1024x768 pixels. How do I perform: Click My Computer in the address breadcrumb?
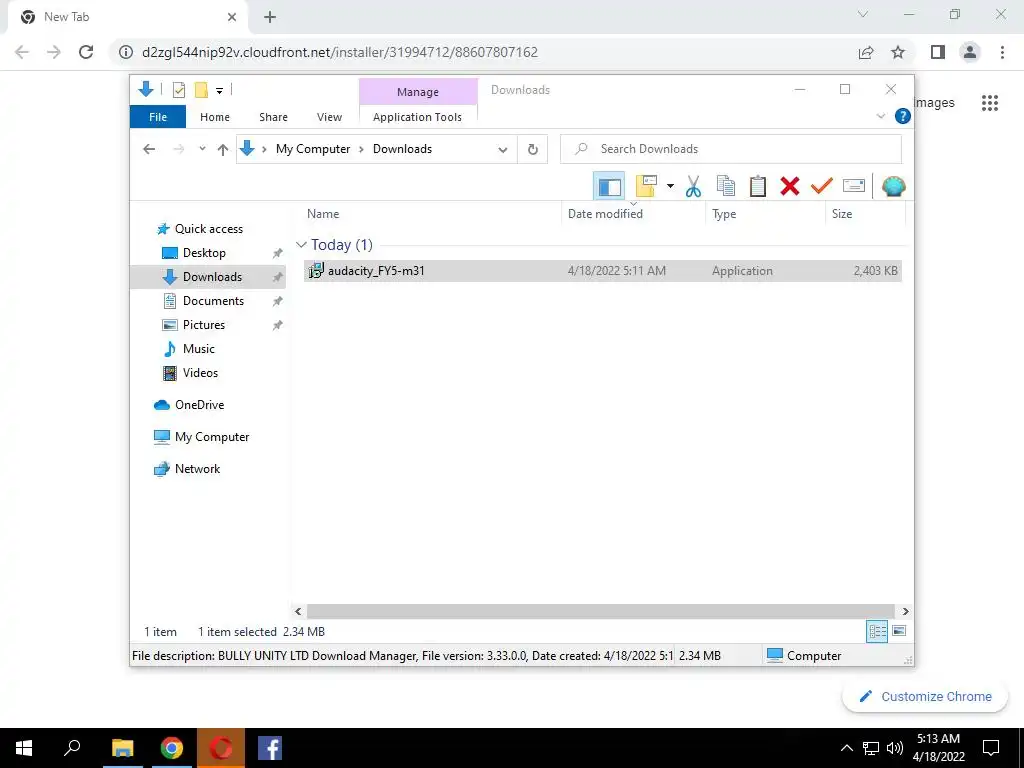tap(313, 149)
